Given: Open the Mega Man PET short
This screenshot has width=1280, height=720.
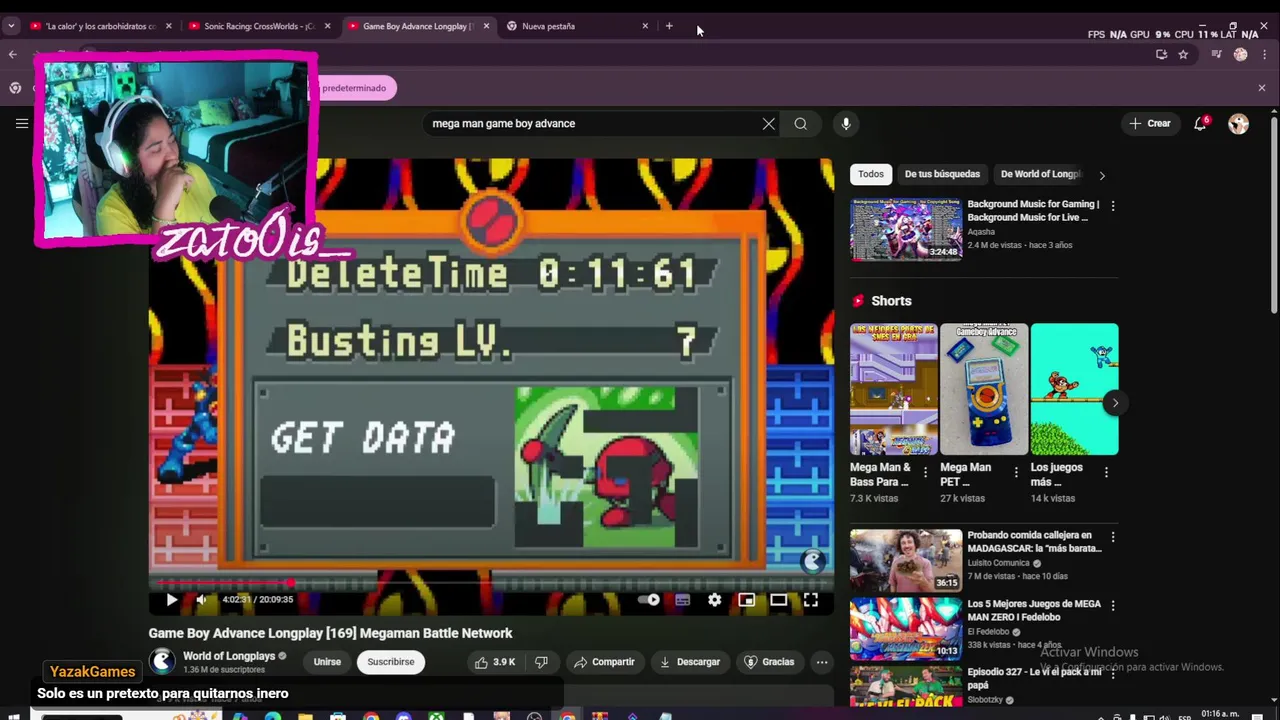Looking at the screenshot, I should 984,389.
